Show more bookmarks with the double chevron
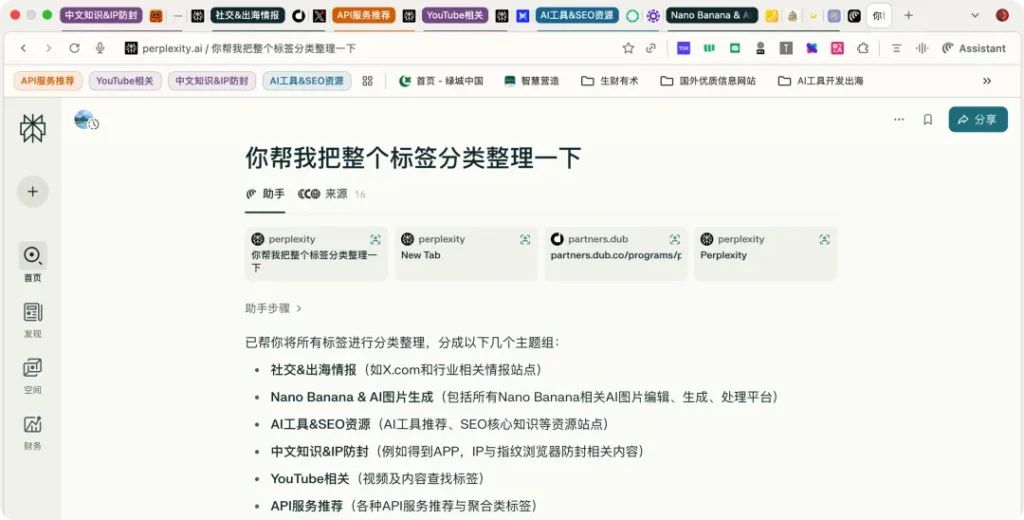The width and height of the screenshot is (1024, 520). [x=987, y=81]
